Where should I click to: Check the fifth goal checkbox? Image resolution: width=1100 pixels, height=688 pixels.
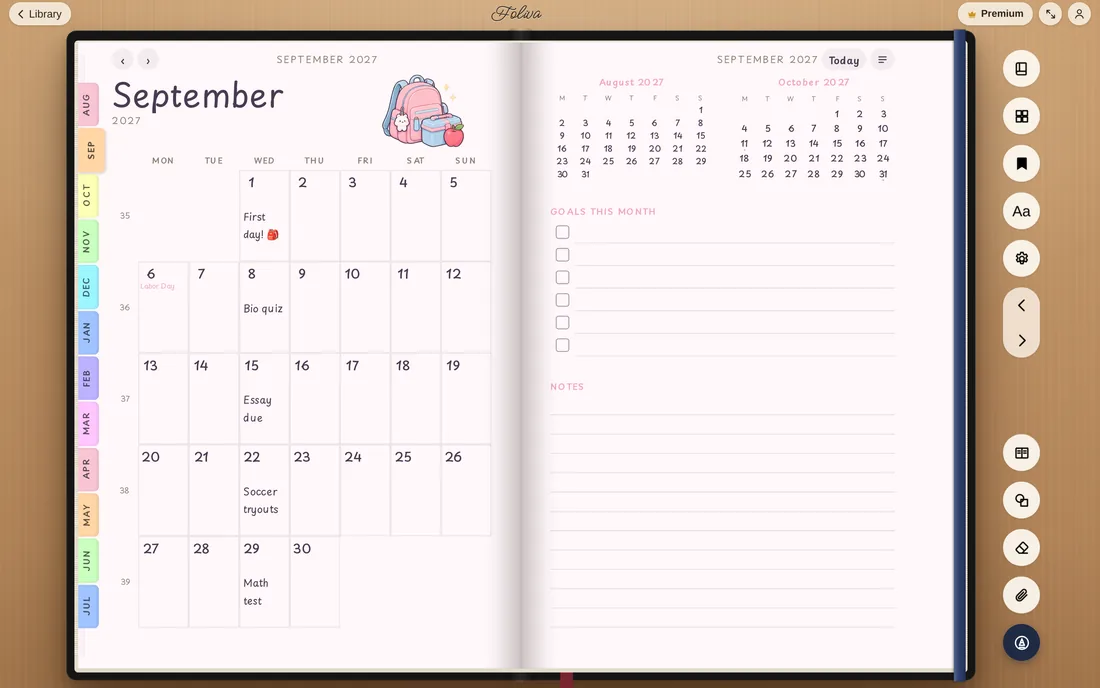[563, 323]
